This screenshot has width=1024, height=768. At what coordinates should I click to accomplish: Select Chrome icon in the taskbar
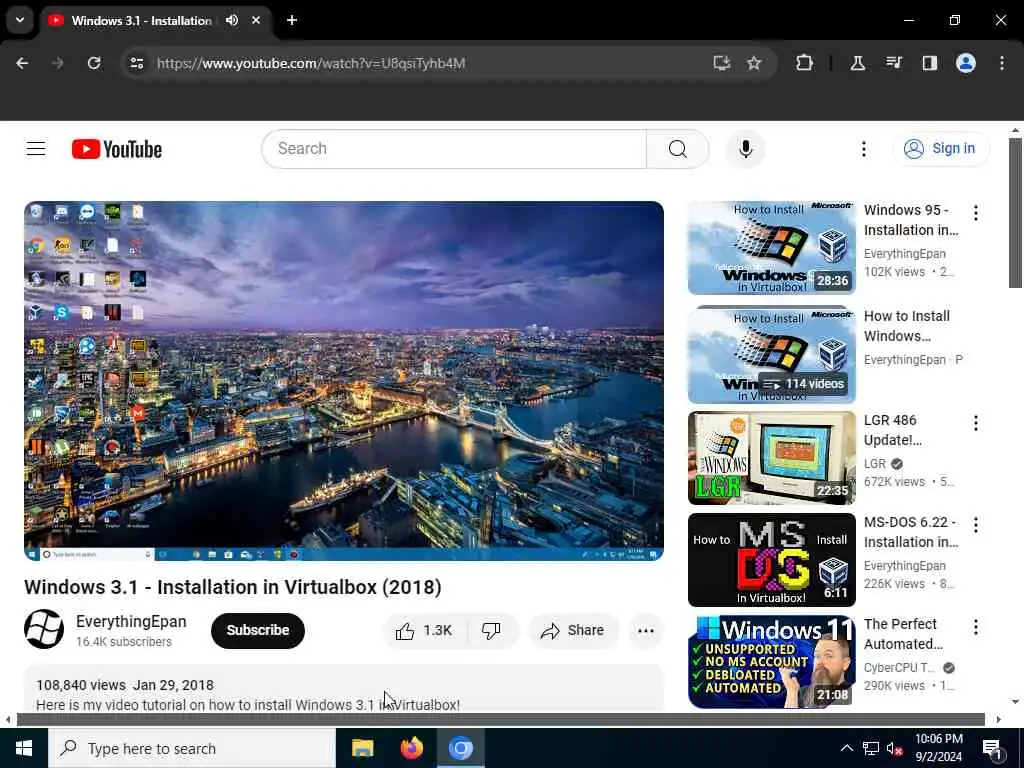(x=460, y=748)
